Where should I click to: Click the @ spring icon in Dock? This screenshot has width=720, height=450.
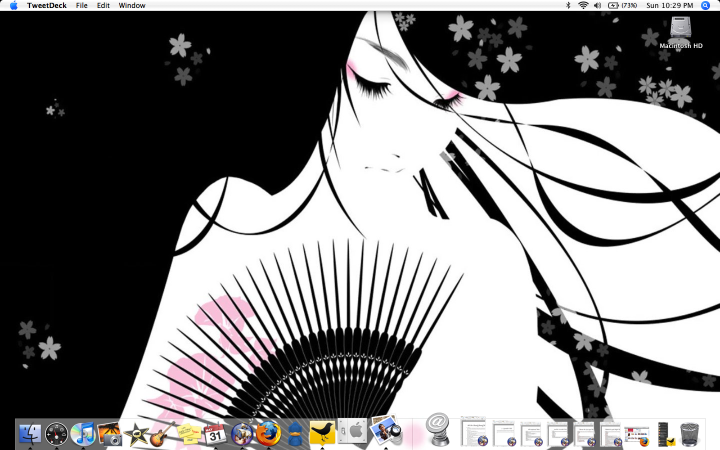(x=437, y=429)
